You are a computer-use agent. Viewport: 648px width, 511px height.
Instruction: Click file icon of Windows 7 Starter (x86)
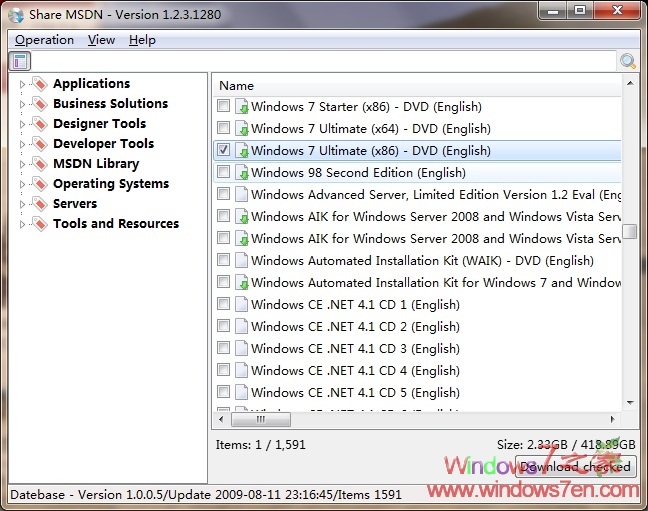[x=241, y=107]
